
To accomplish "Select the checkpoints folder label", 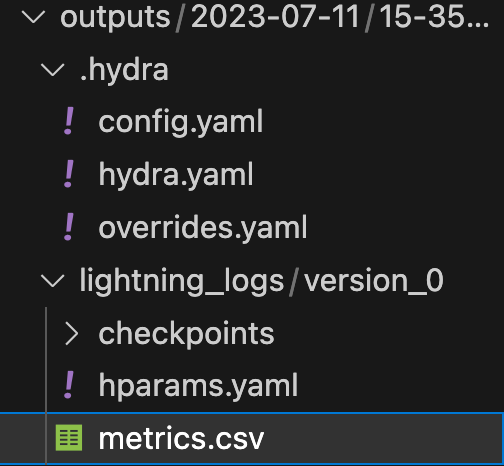I will (186, 334).
